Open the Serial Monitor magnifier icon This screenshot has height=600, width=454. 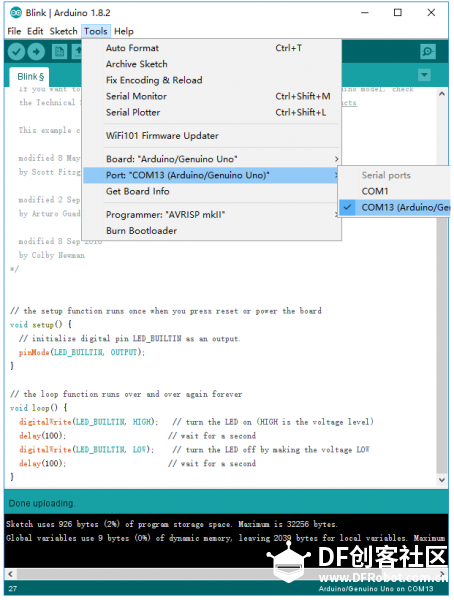click(428, 52)
